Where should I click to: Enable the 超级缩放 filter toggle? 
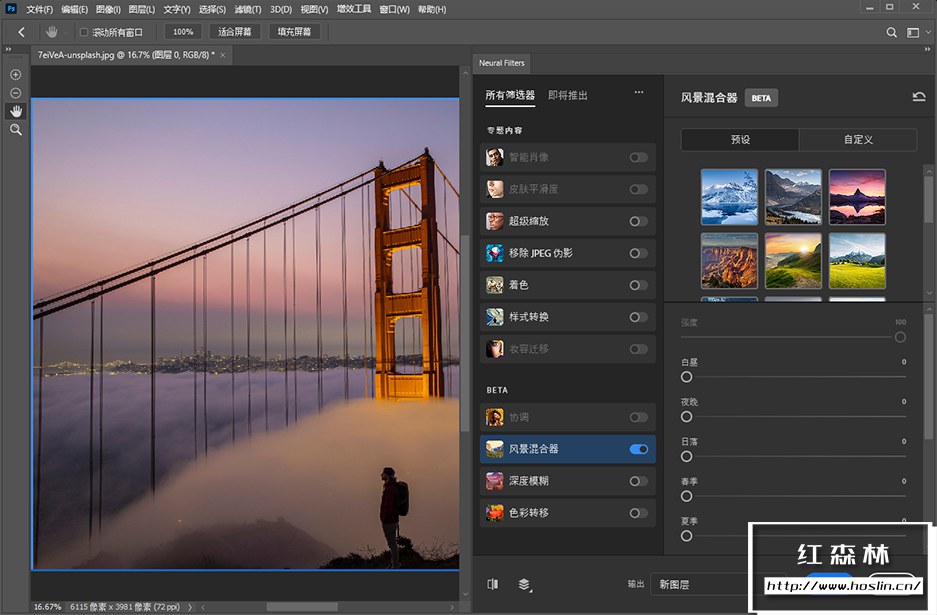638,221
